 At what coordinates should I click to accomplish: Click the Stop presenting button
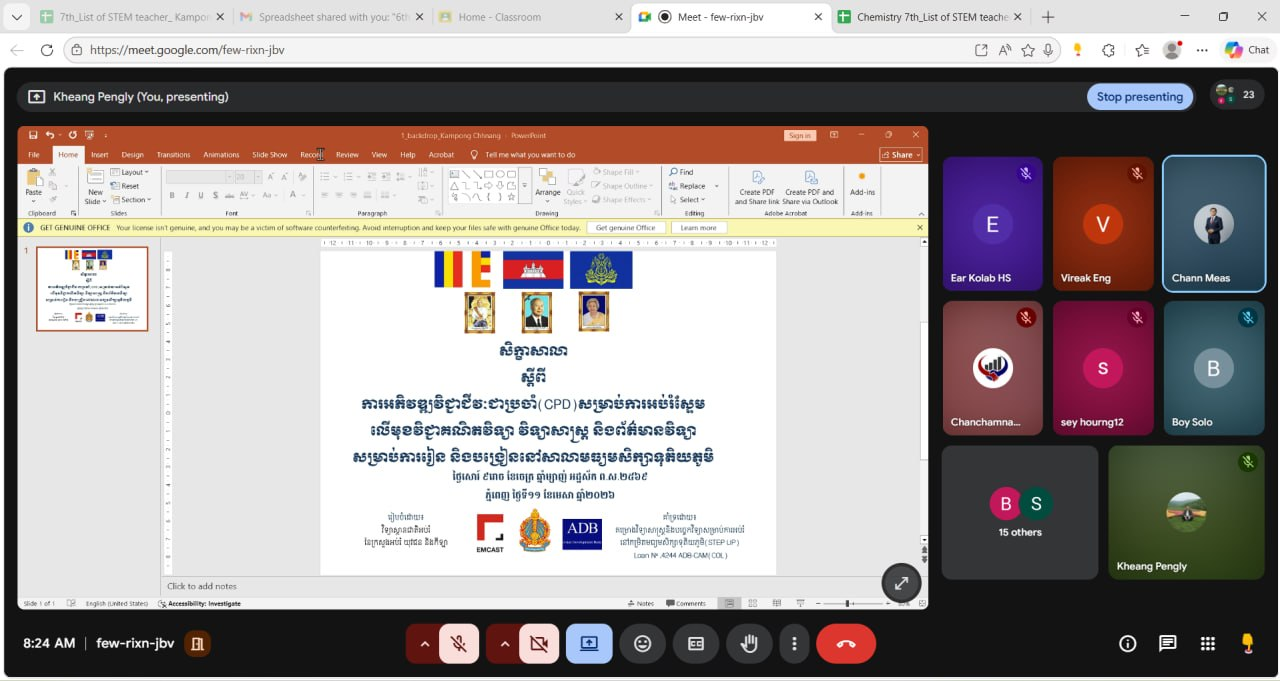point(1139,97)
